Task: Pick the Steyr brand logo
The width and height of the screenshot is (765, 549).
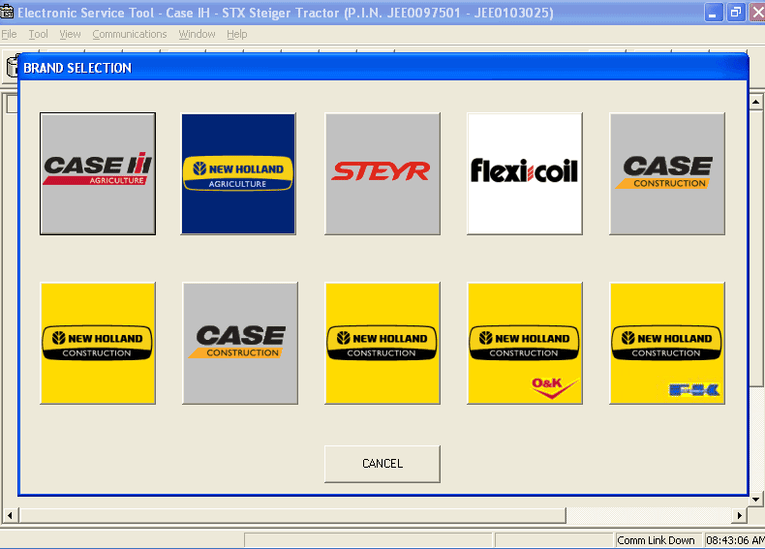Action: 382,174
